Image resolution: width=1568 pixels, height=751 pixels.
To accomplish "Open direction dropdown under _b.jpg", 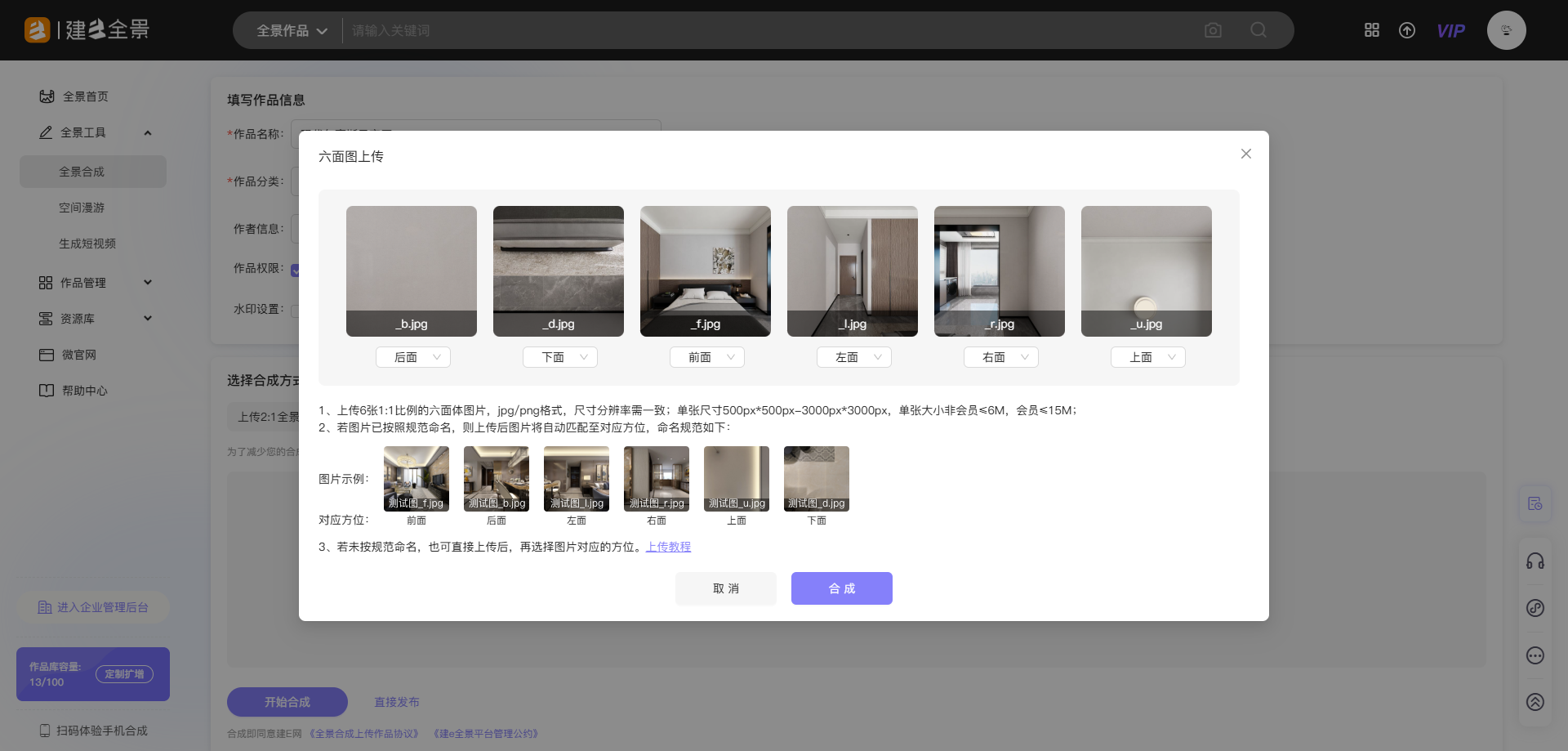I will coord(413,357).
